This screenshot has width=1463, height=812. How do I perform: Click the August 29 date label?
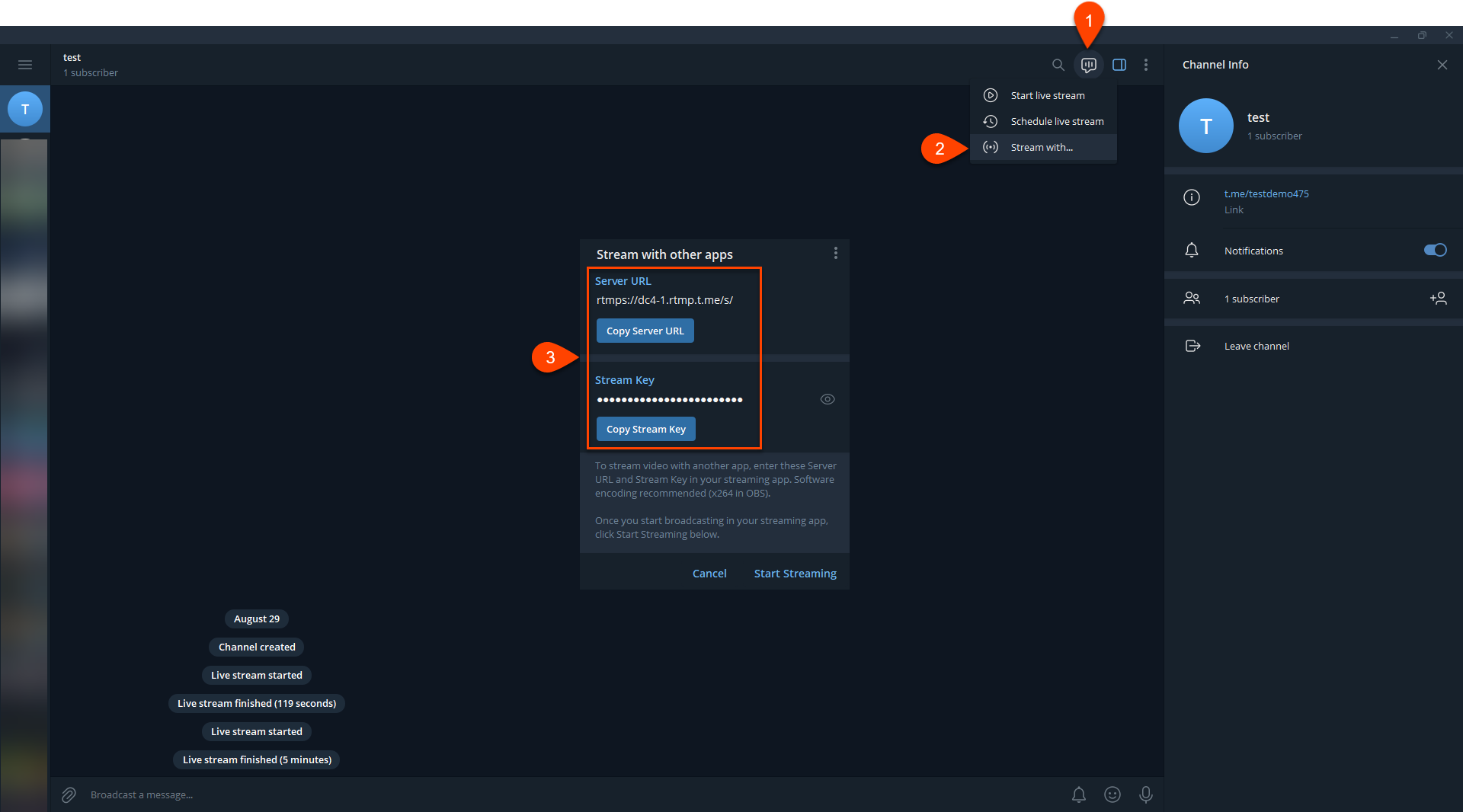click(257, 619)
